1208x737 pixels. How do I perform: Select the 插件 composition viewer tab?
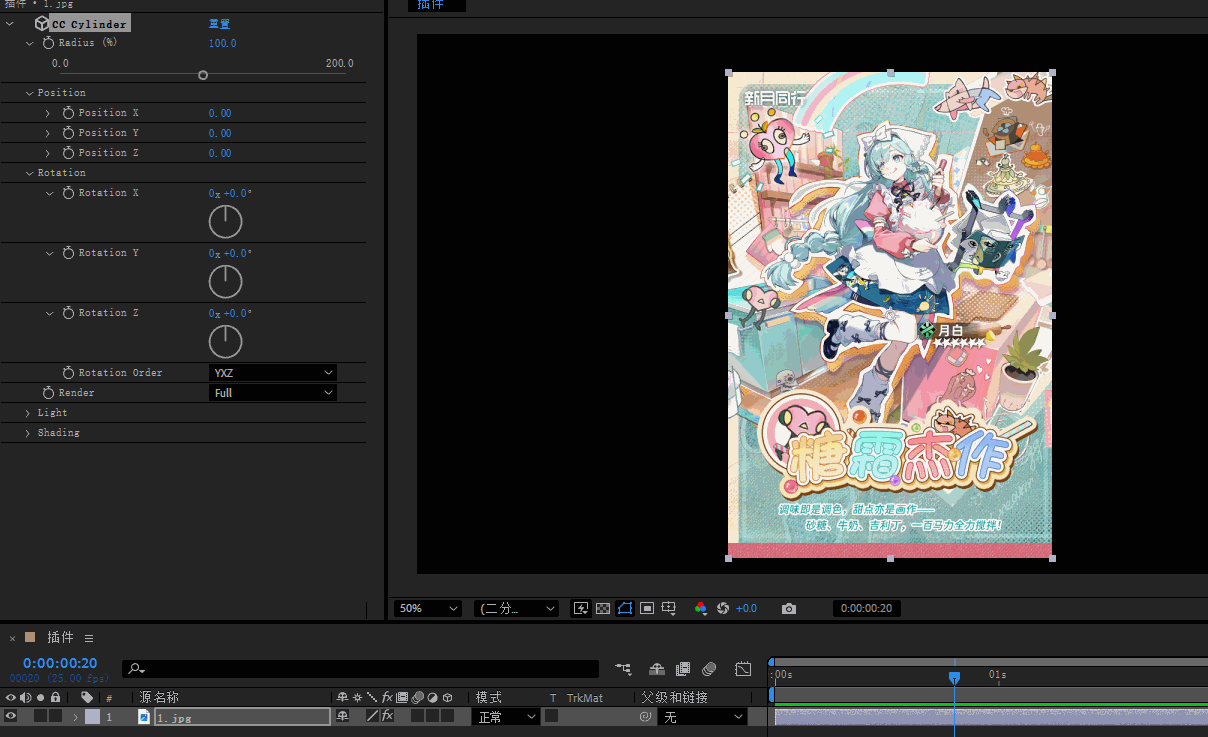coord(437,5)
